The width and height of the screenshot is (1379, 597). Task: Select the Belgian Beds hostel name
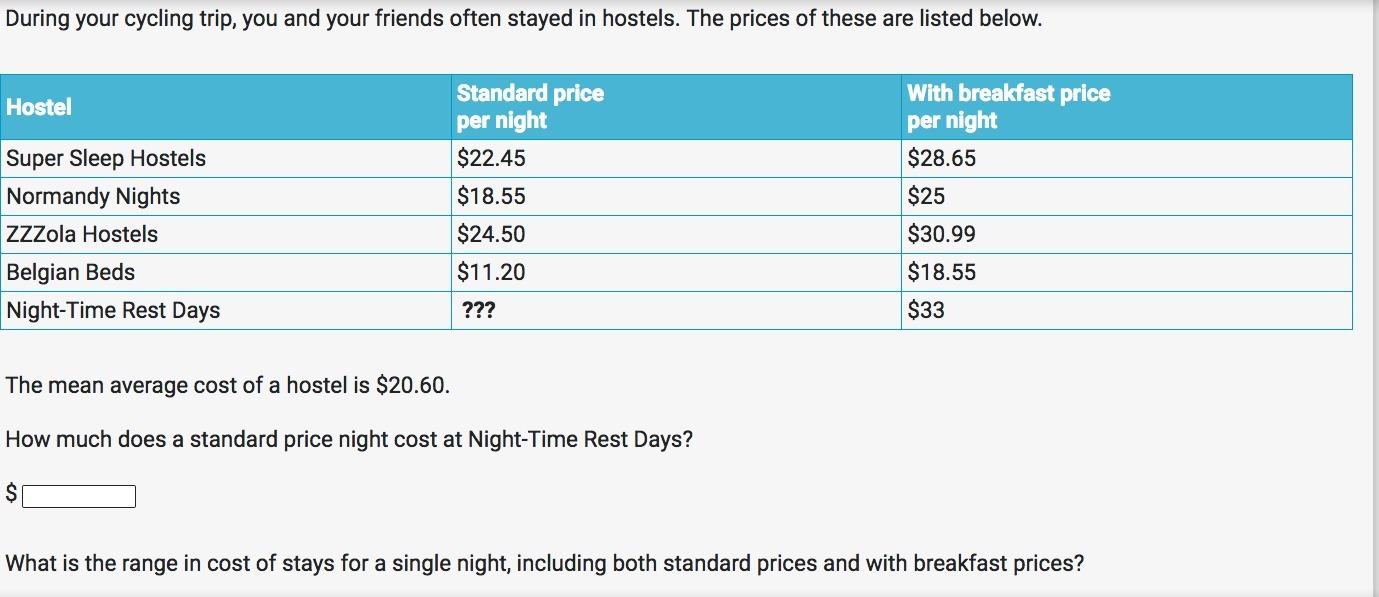point(70,272)
